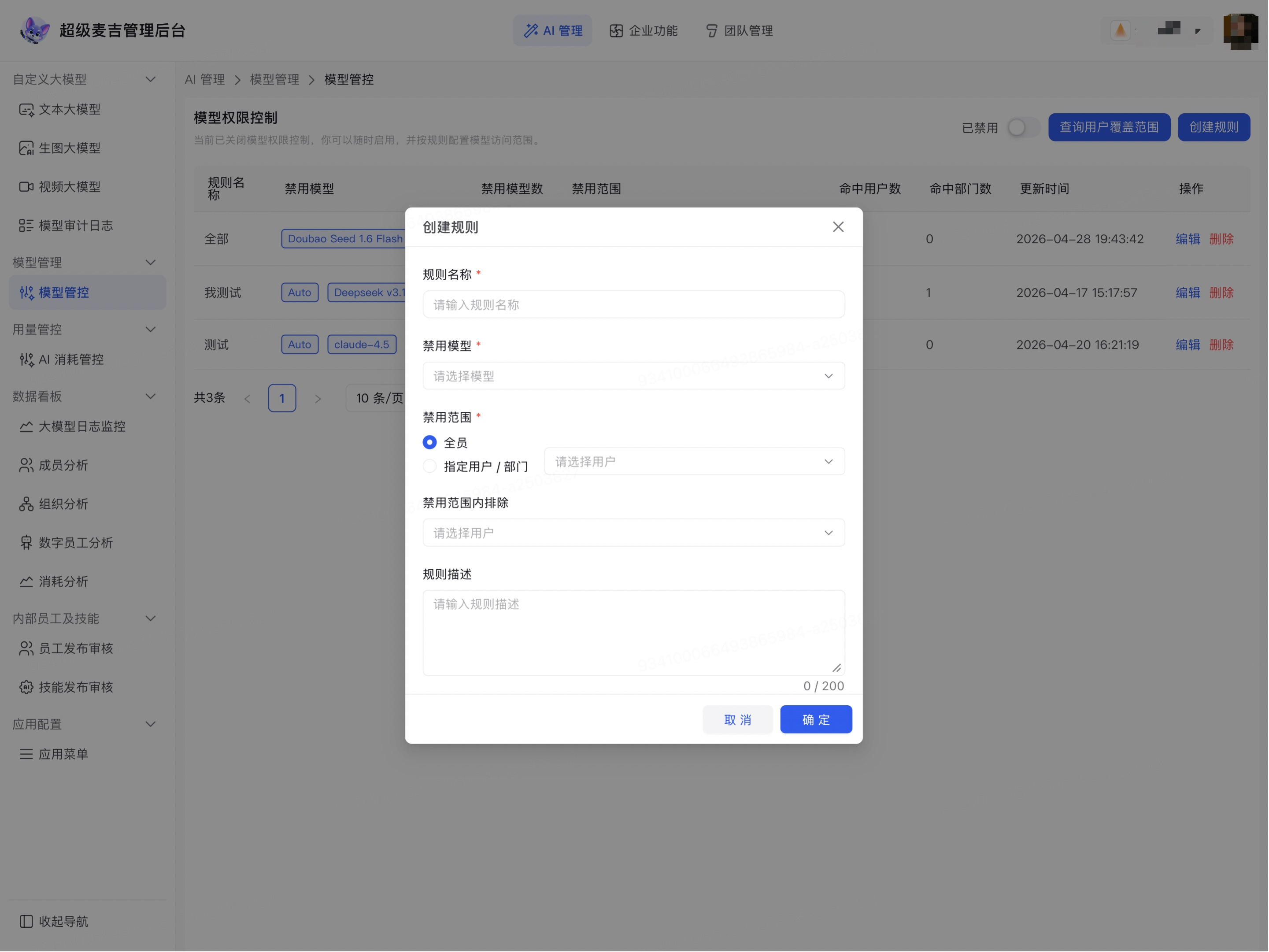Open 组织分析 hierarchy icon
The width and height of the screenshot is (1269, 952).
26,504
